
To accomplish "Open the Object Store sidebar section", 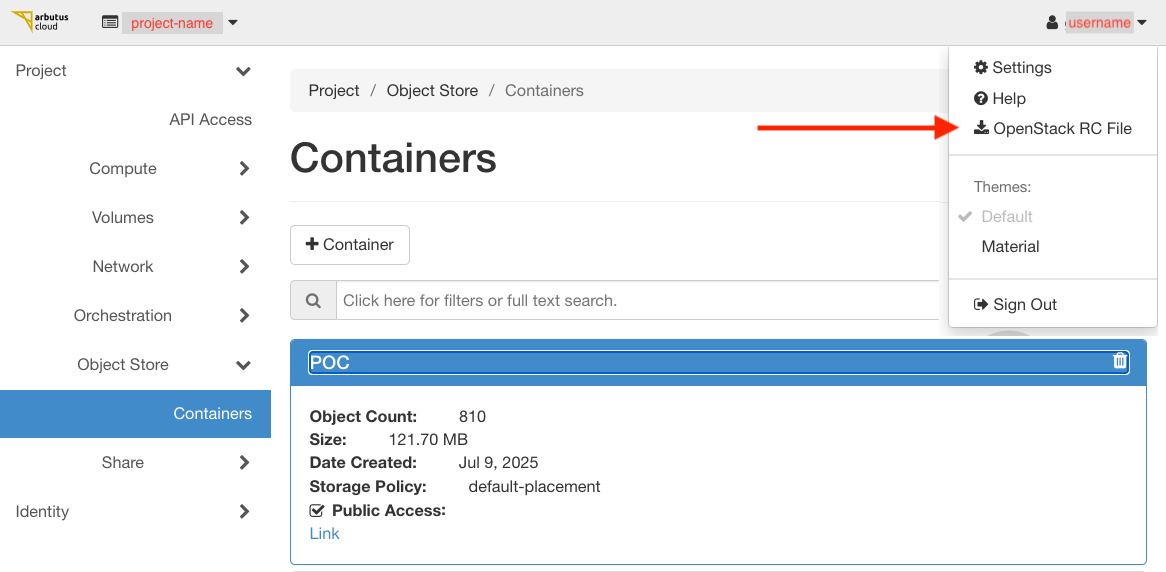I will [123, 364].
